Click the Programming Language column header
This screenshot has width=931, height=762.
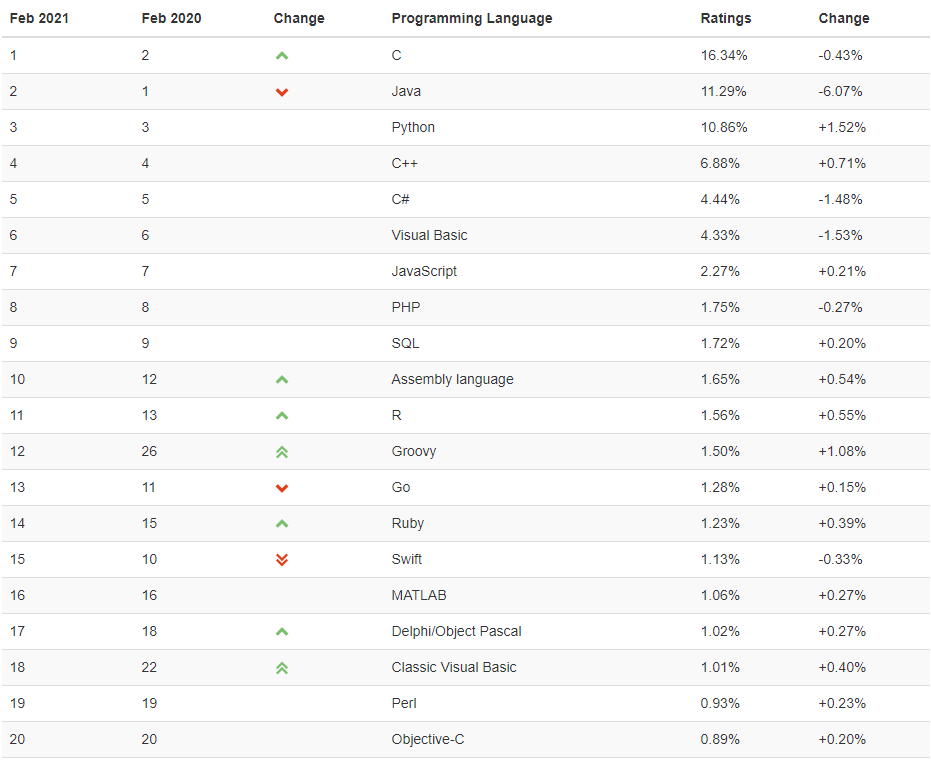point(471,18)
